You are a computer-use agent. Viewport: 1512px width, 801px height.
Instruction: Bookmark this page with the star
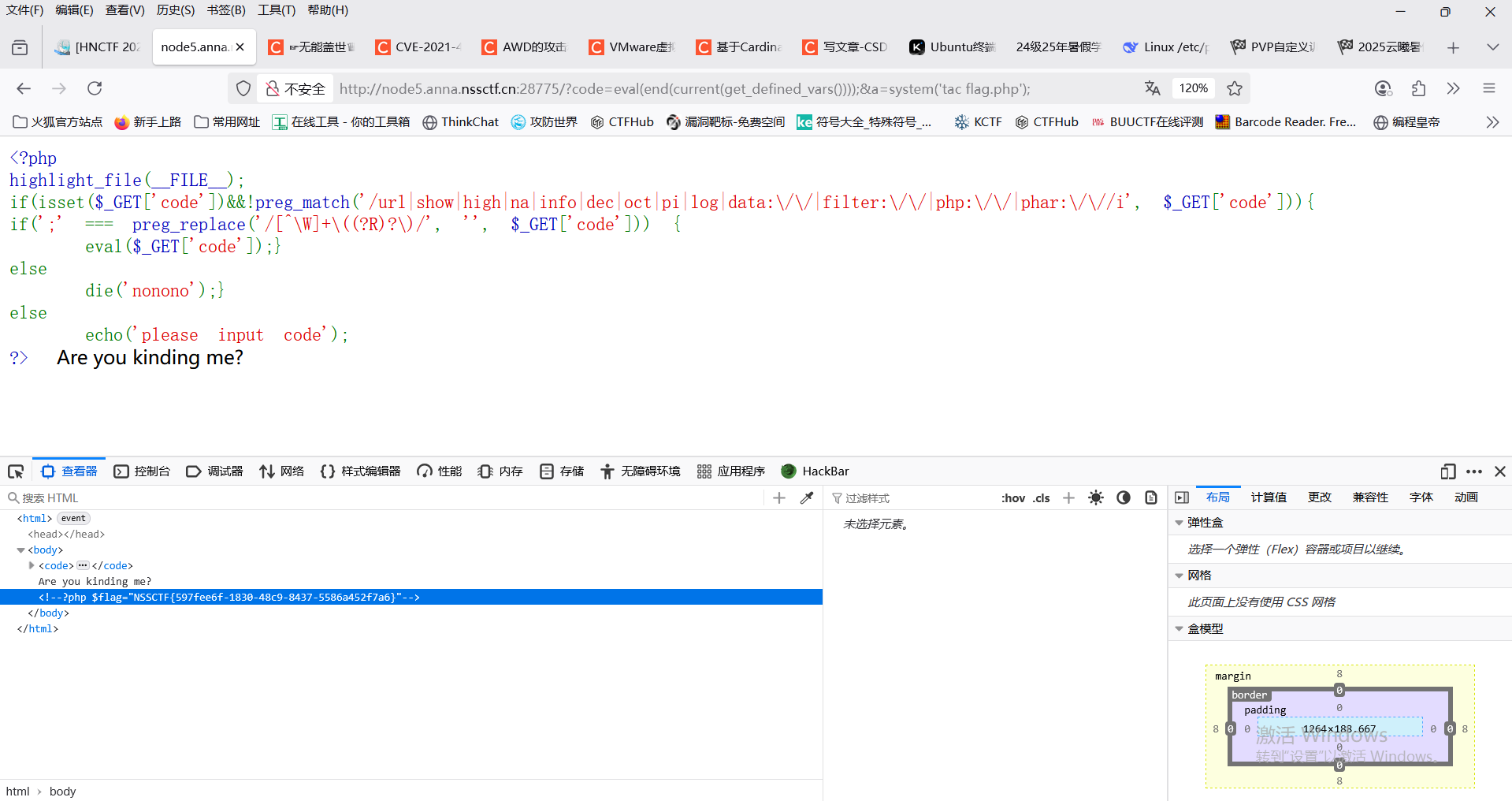coord(1235,88)
